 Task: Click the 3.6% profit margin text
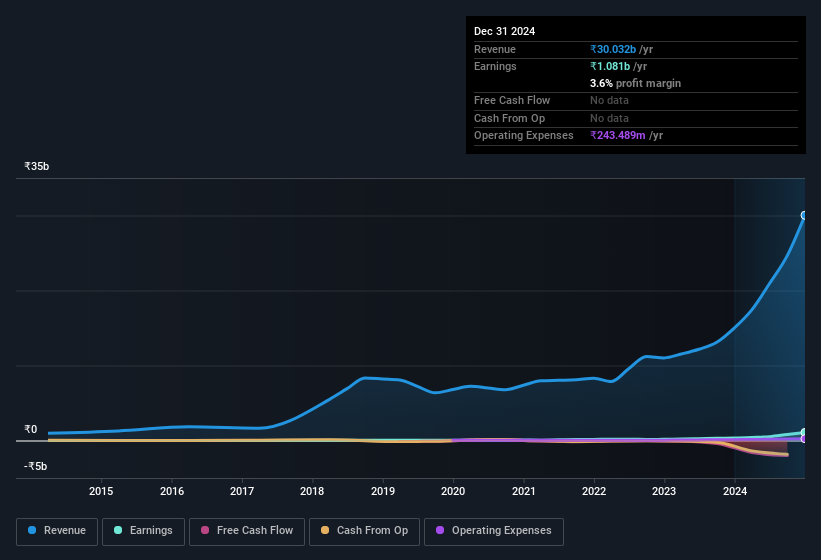tap(636, 83)
